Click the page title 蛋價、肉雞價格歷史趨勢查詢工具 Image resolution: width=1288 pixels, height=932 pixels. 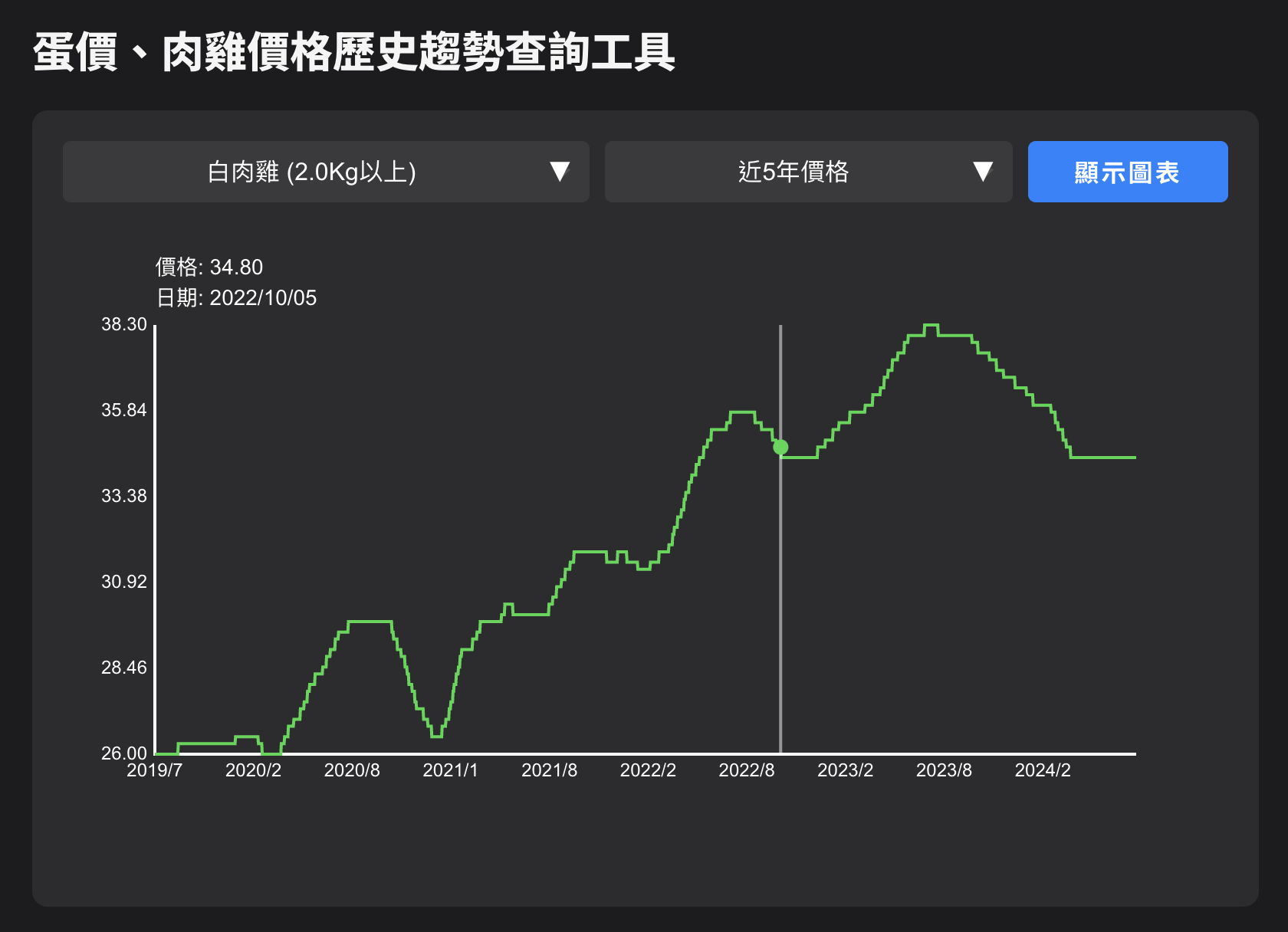(x=353, y=53)
